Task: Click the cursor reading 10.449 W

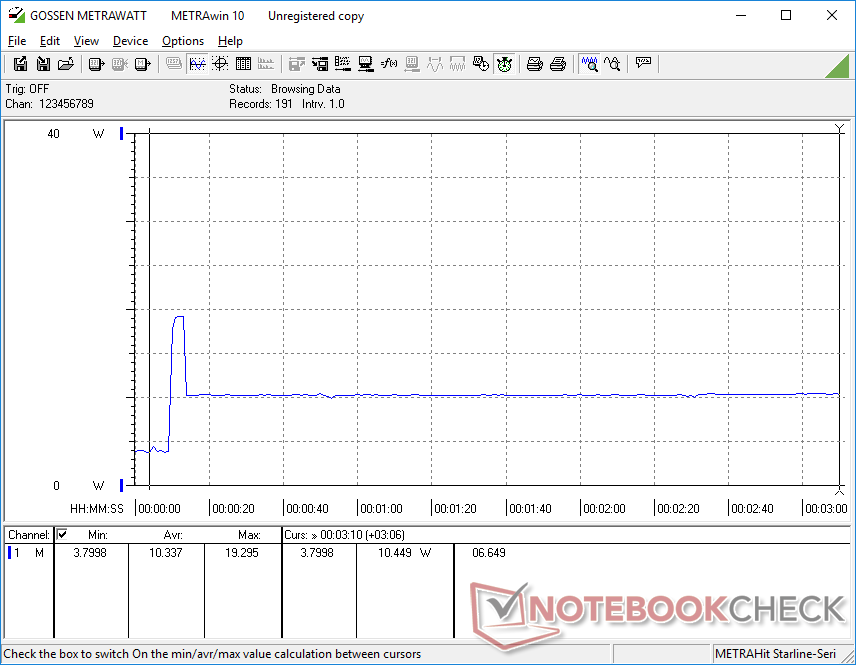Action: point(405,553)
